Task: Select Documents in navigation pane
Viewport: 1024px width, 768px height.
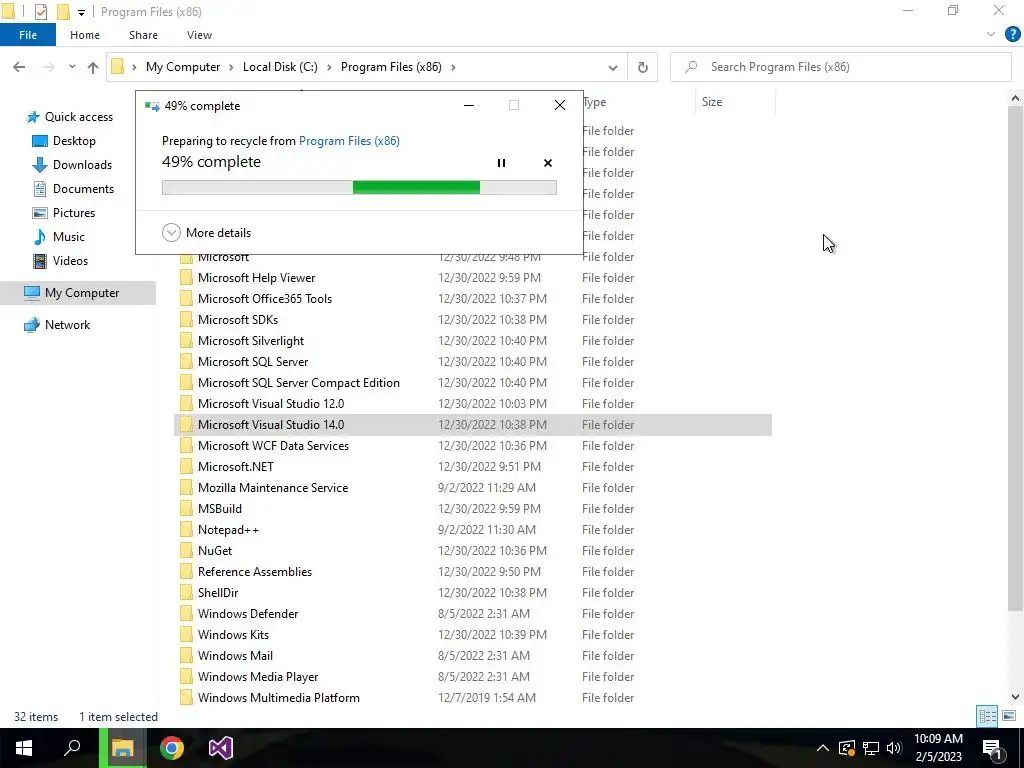Action: point(74,189)
